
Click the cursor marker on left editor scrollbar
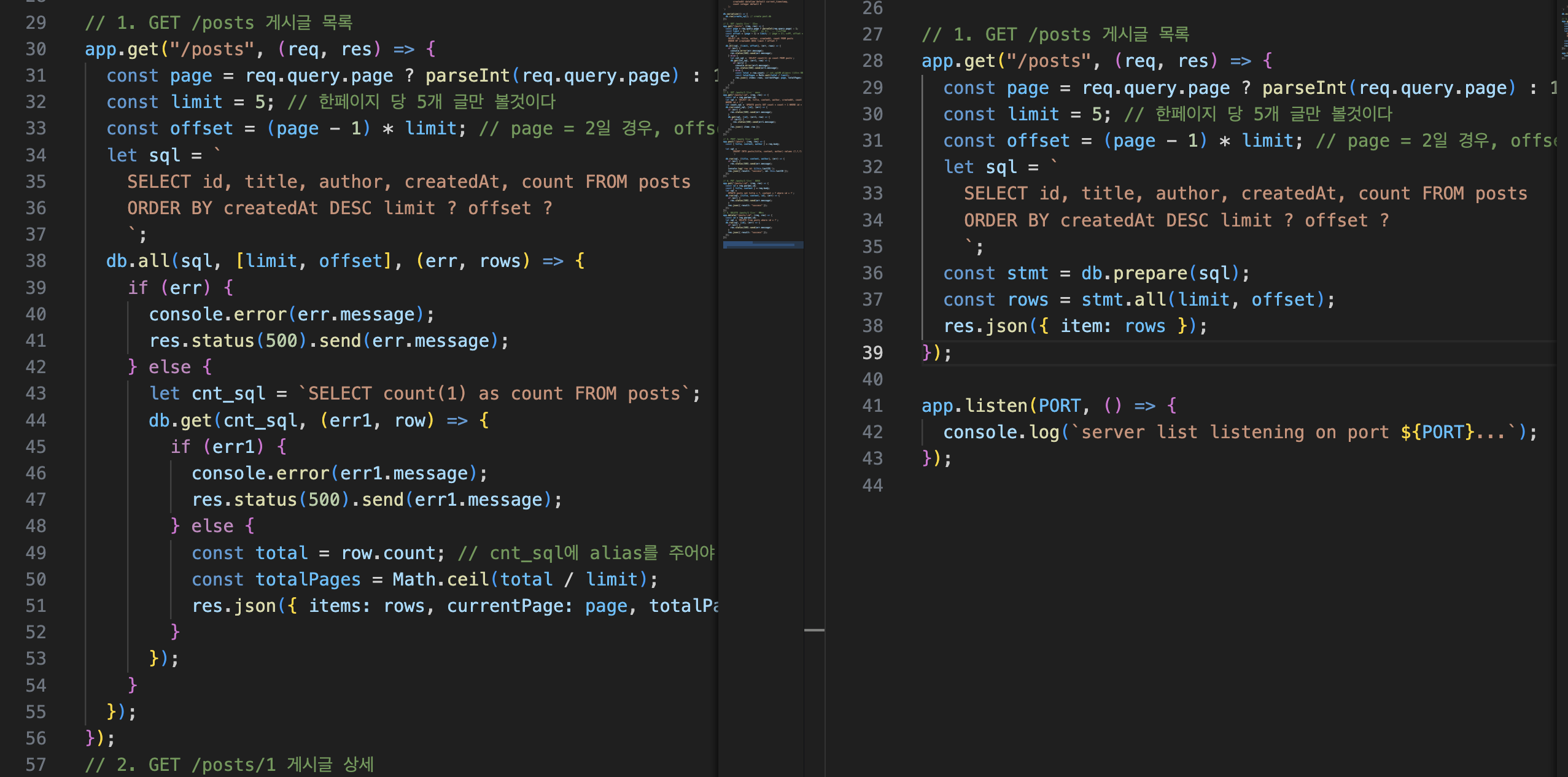pos(814,630)
